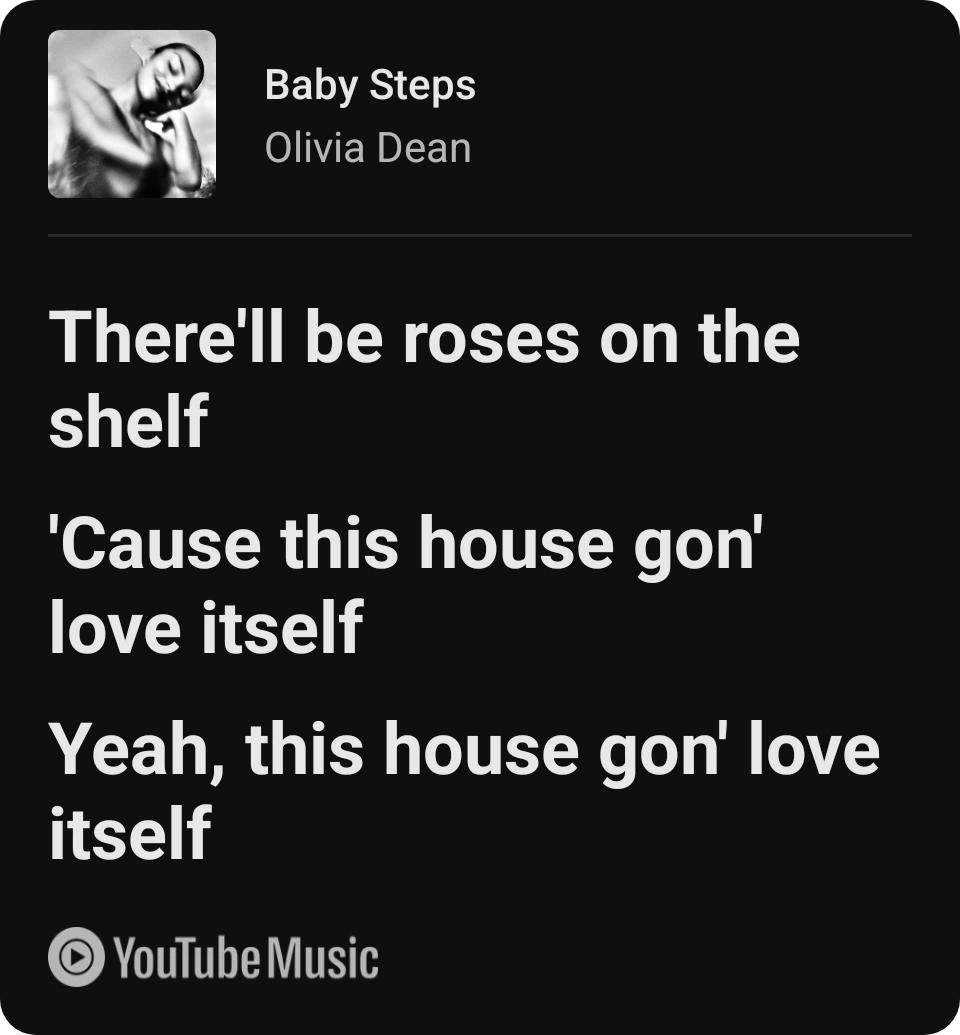Click the word YouTube in the logo
The width and height of the screenshot is (960, 1035).
tap(187, 958)
